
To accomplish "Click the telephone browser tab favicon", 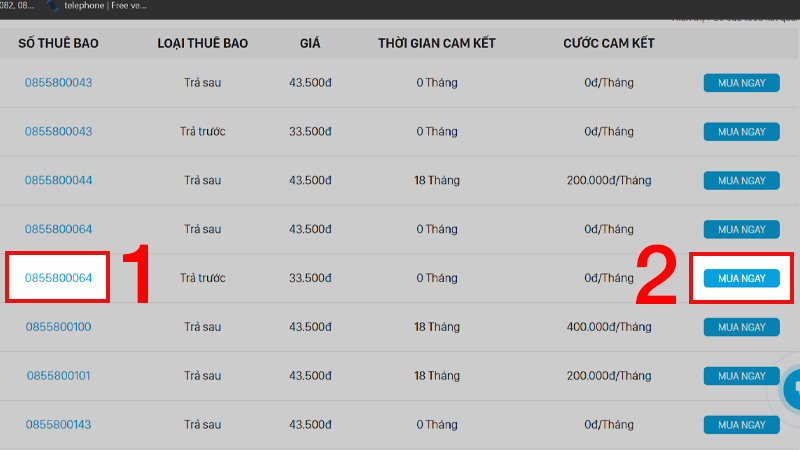I will [53, 5].
